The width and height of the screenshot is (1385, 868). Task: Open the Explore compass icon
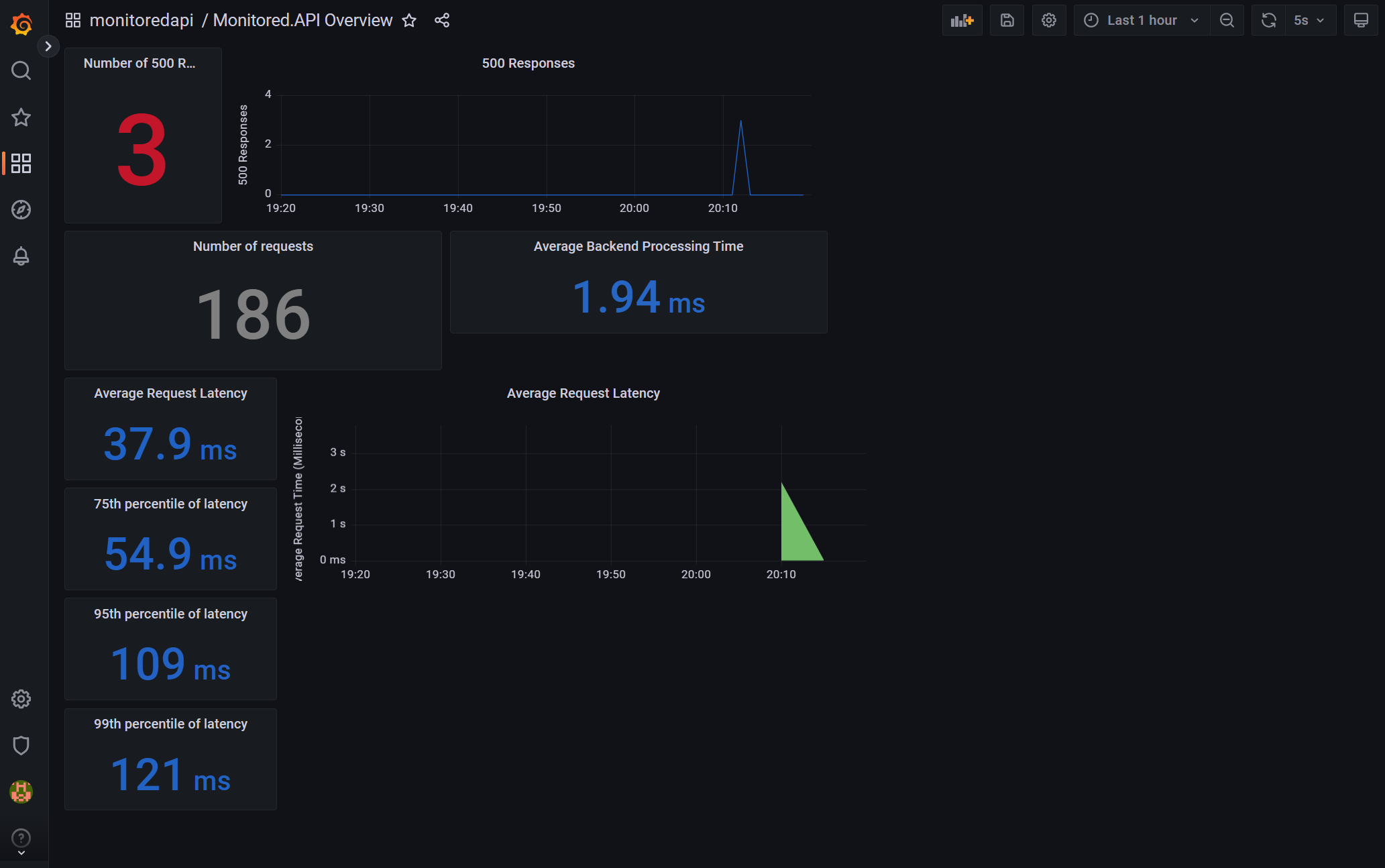pyautogui.click(x=21, y=209)
